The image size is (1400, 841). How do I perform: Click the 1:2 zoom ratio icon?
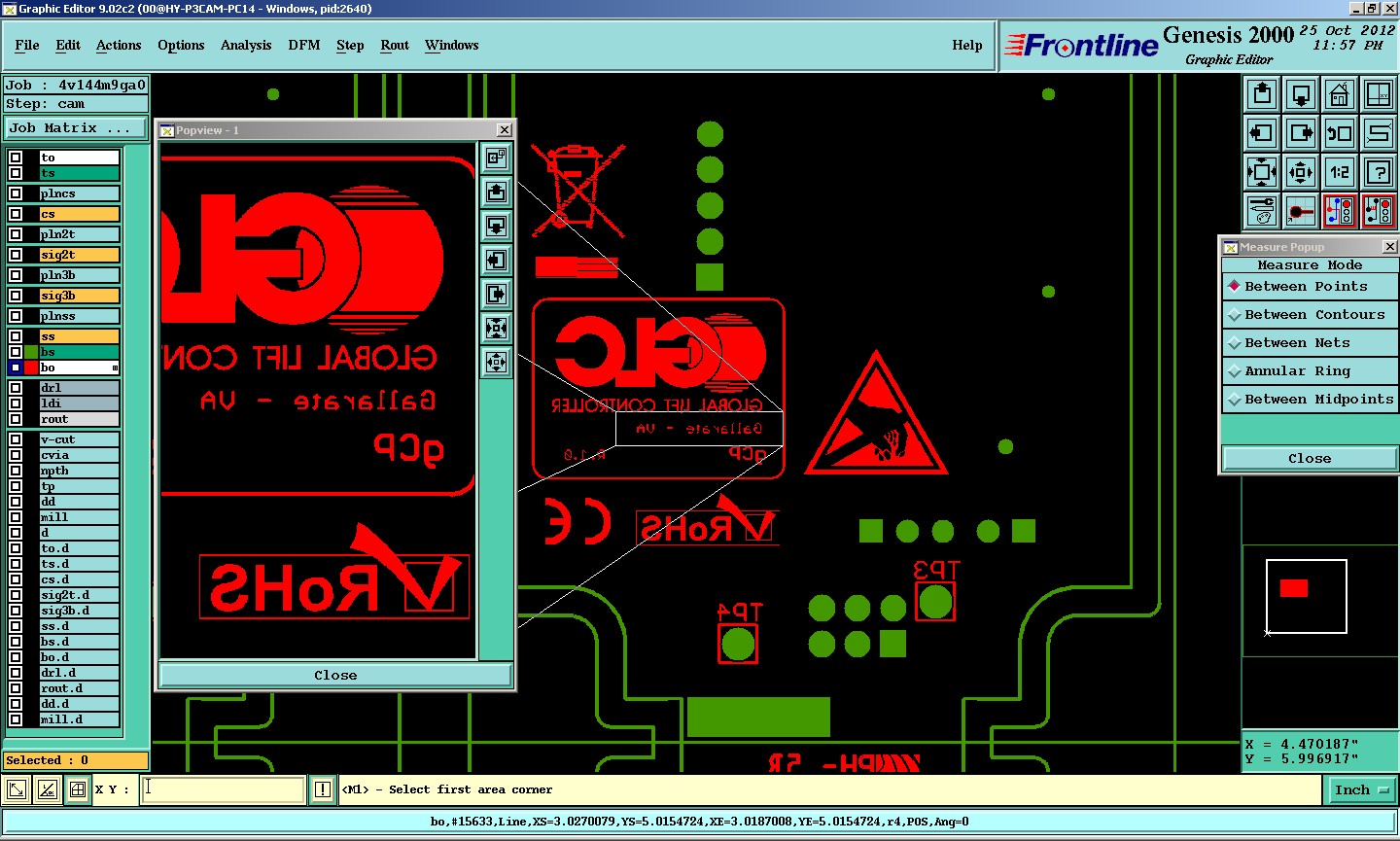[1340, 172]
